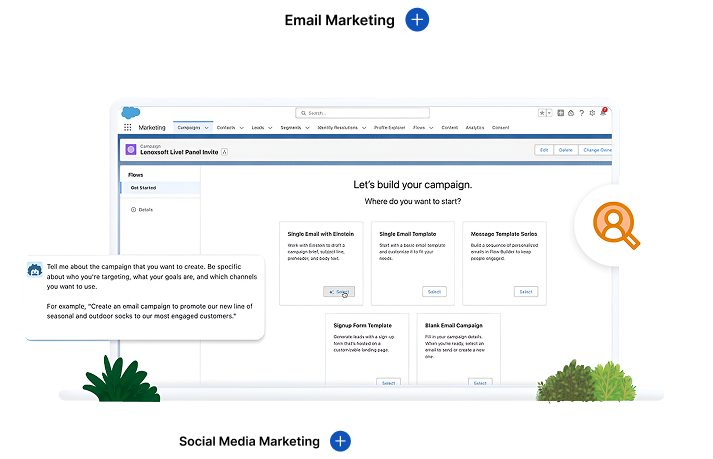
Task: Click the Lenoxsoft Live! Panel Invite title
Action: (x=179, y=152)
